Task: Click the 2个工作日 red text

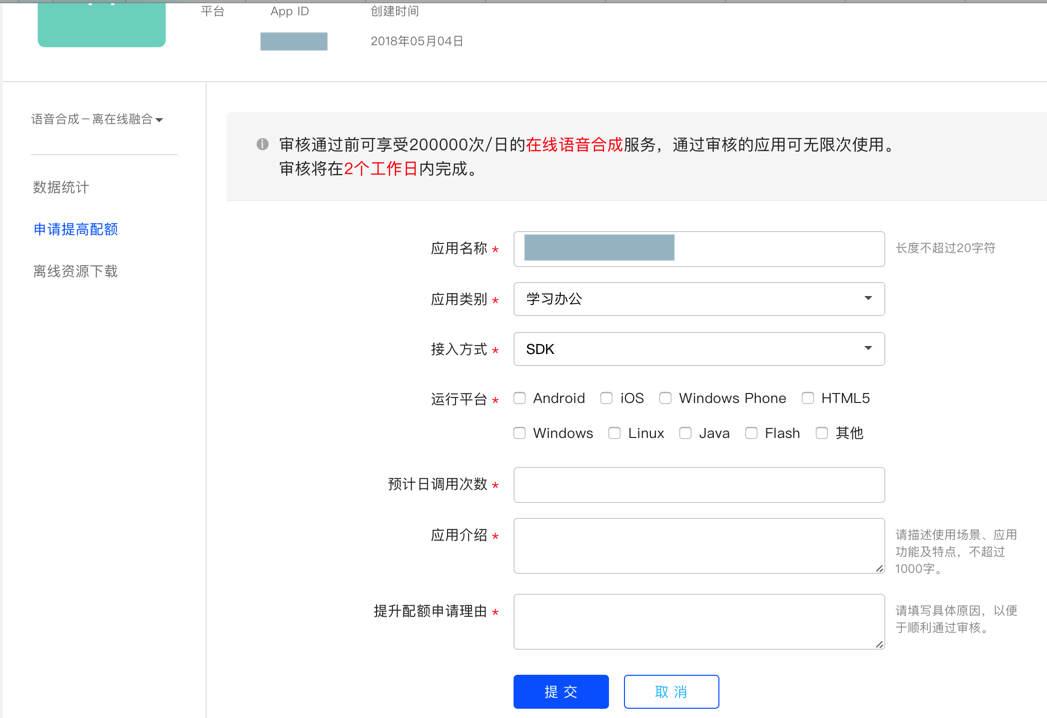Action: [x=381, y=169]
